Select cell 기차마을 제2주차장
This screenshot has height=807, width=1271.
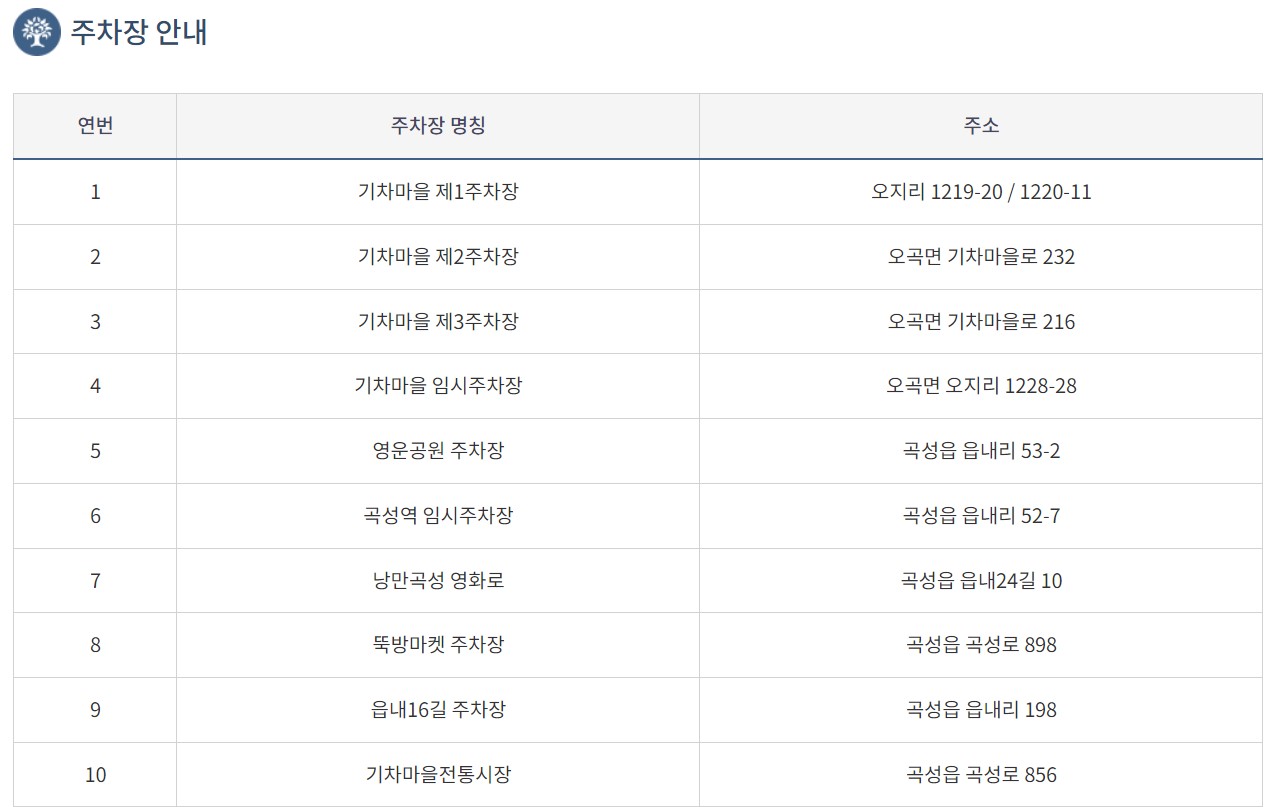point(438,257)
